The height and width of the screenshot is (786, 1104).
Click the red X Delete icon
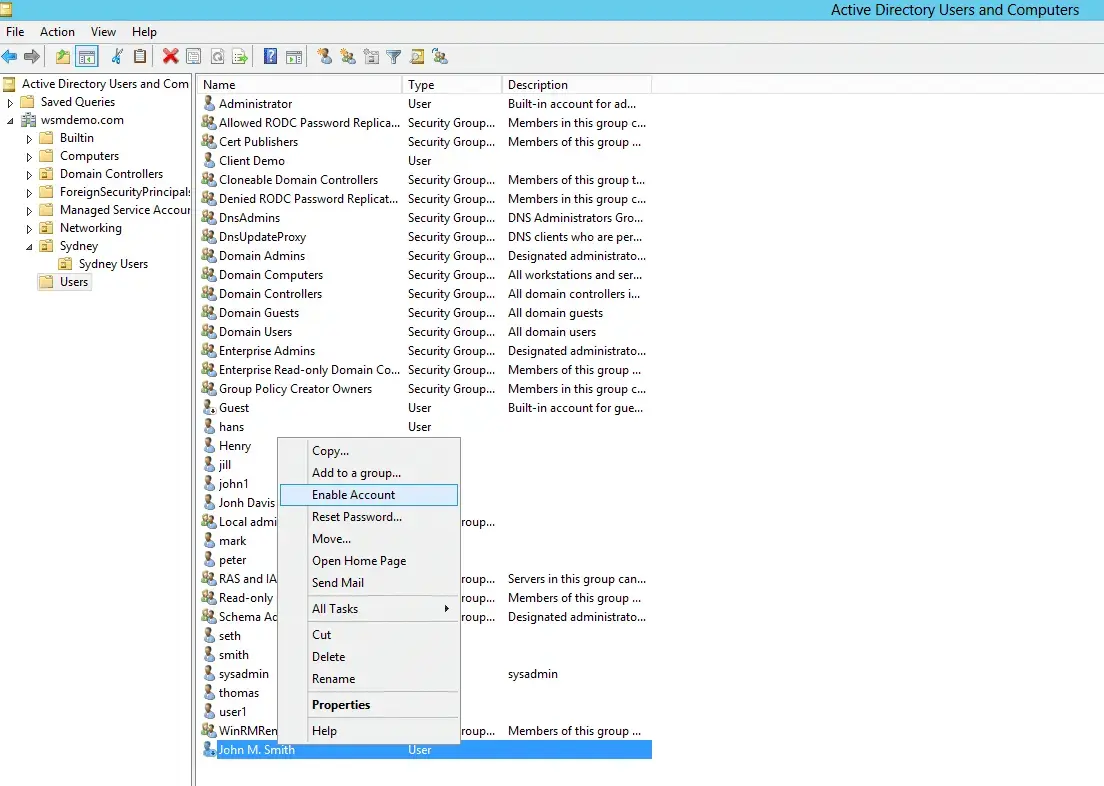pyautogui.click(x=170, y=56)
